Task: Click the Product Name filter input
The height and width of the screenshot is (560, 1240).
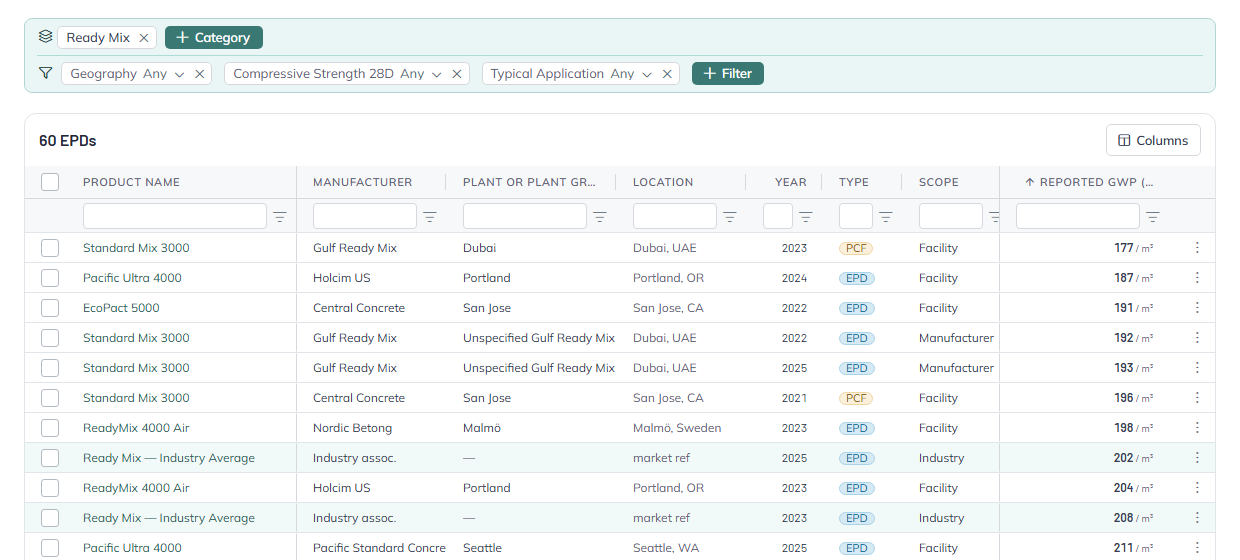Action: pos(175,216)
